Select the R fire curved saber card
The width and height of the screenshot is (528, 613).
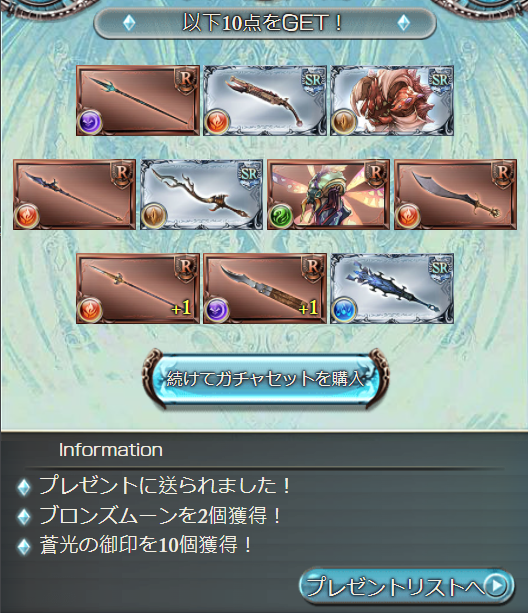tap(455, 194)
